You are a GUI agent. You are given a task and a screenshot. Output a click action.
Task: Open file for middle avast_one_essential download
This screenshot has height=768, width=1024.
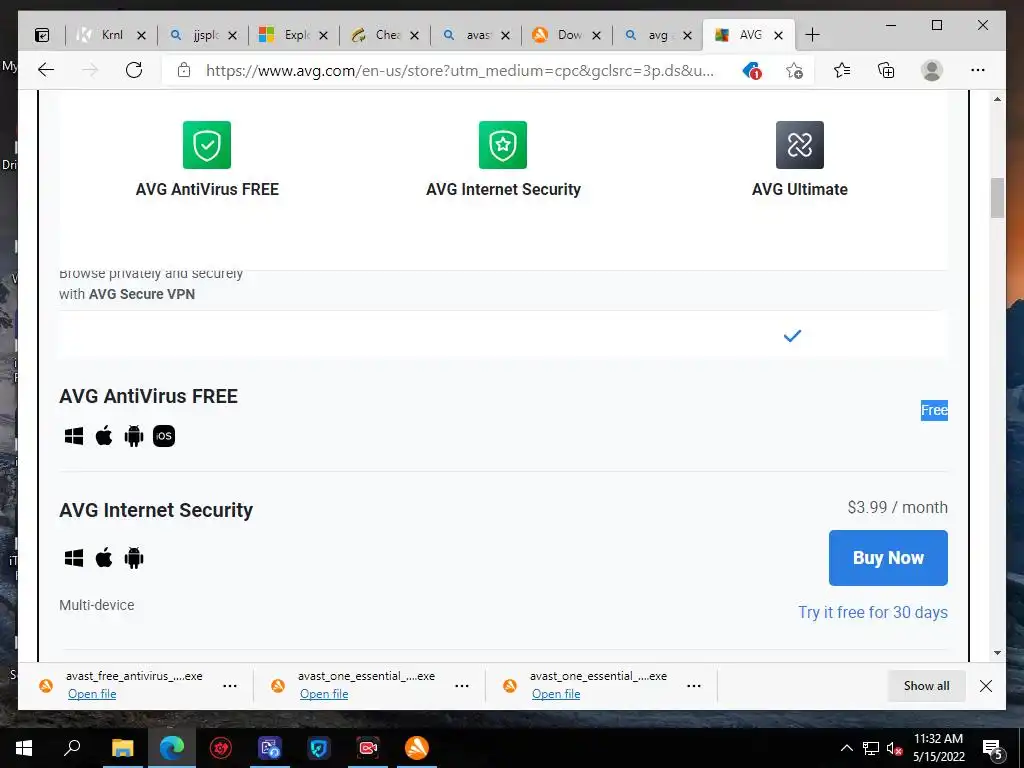(324, 694)
